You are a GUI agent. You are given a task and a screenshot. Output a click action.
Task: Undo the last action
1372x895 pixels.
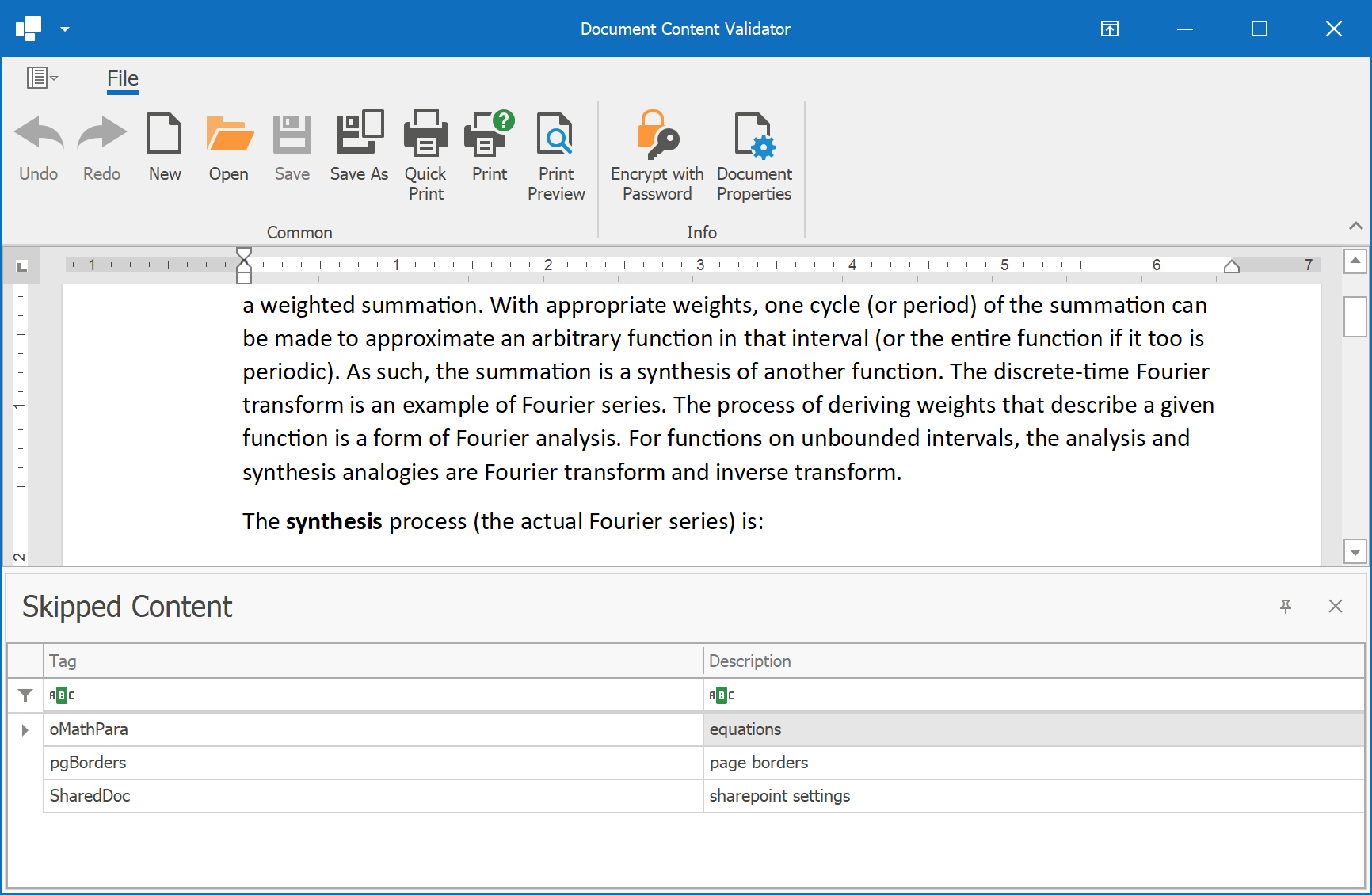pos(38,147)
